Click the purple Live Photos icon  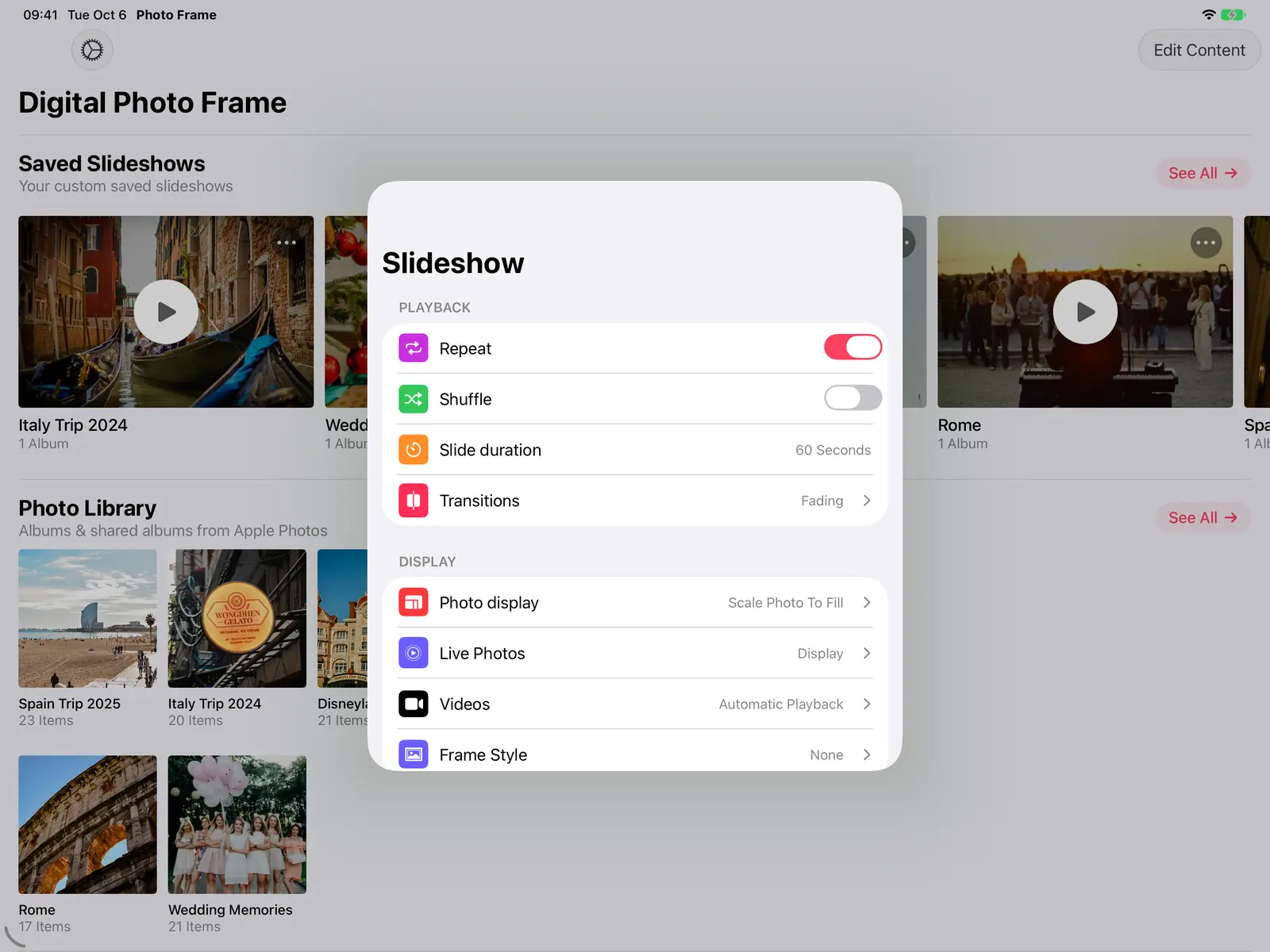tap(414, 653)
